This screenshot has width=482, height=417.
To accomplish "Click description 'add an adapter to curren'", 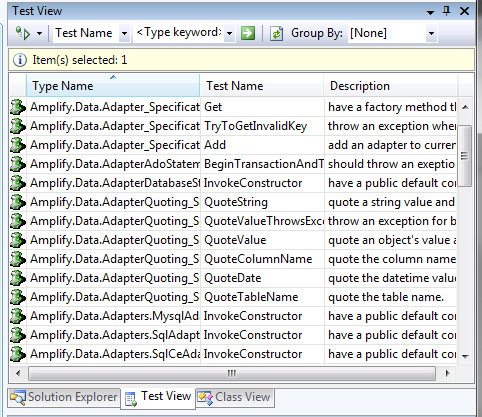I will pos(392,145).
